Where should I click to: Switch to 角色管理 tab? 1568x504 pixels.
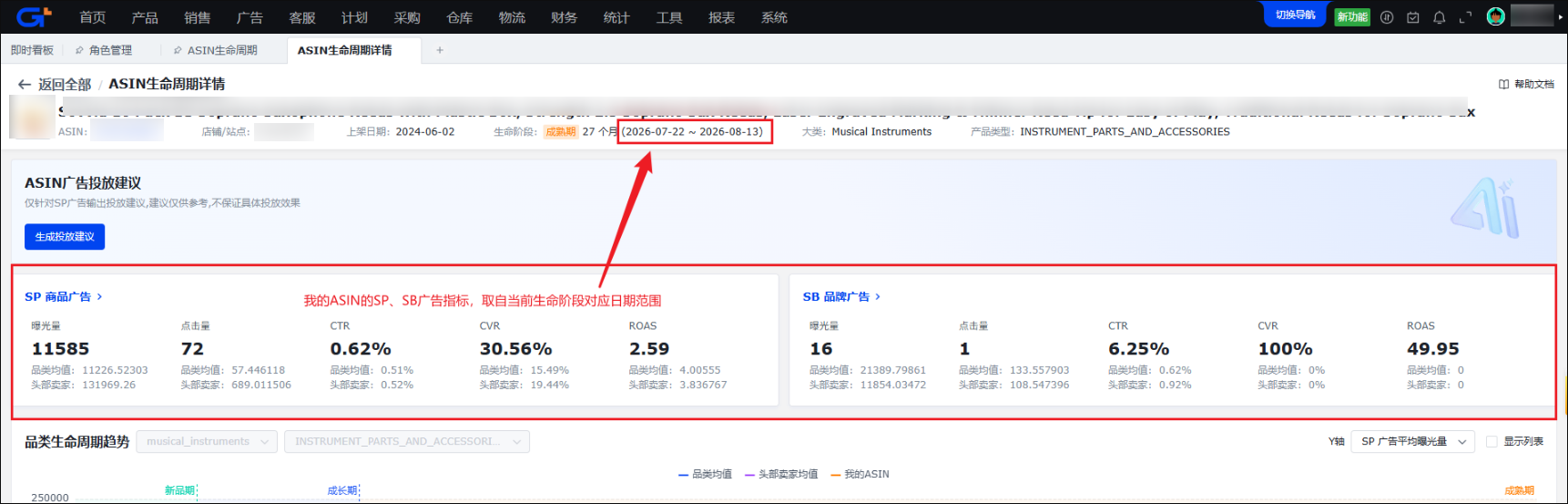coord(110,50)
